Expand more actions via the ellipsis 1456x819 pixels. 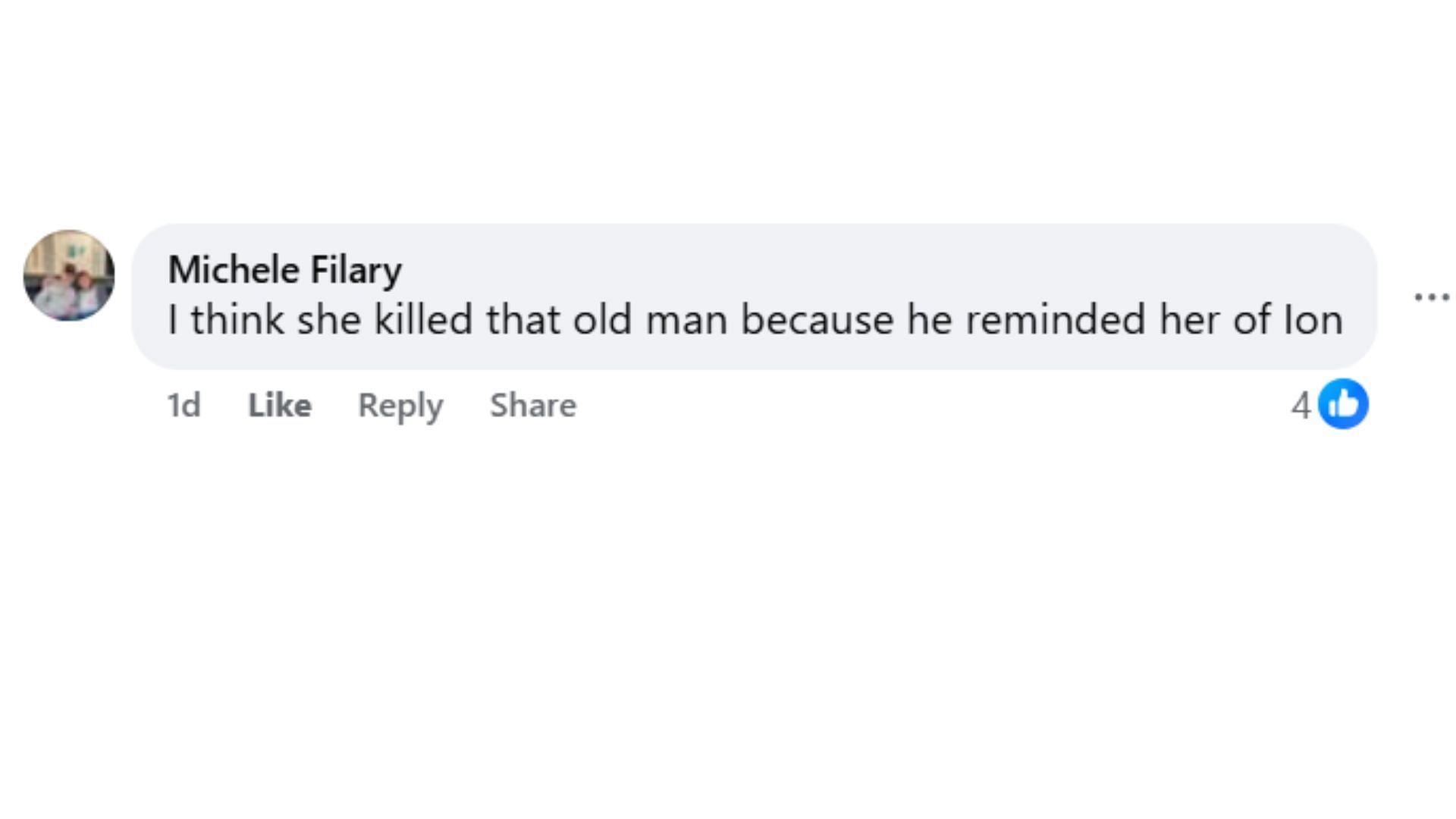click(1432, 297)
